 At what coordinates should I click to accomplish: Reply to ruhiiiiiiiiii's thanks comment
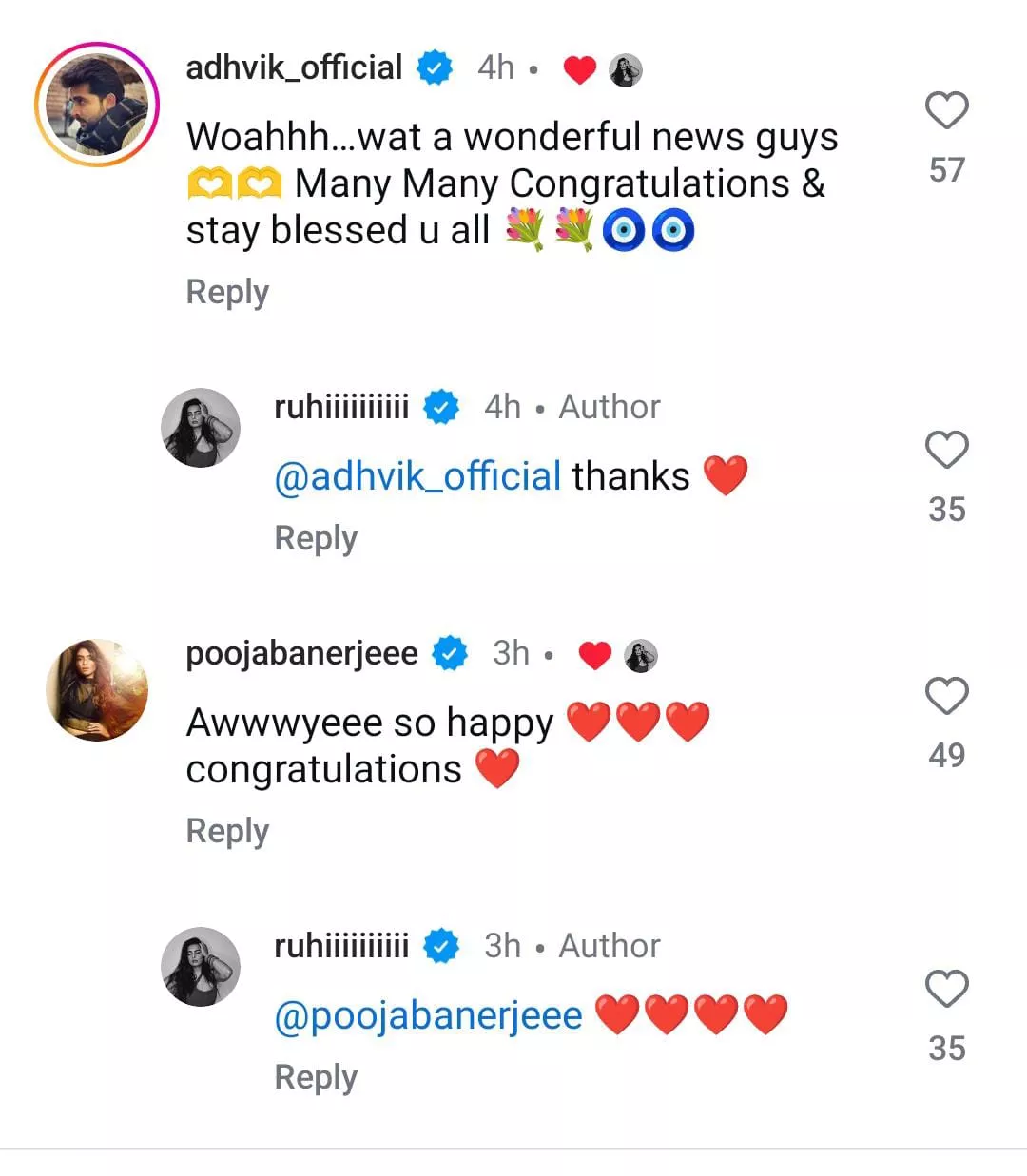[316, 538]
